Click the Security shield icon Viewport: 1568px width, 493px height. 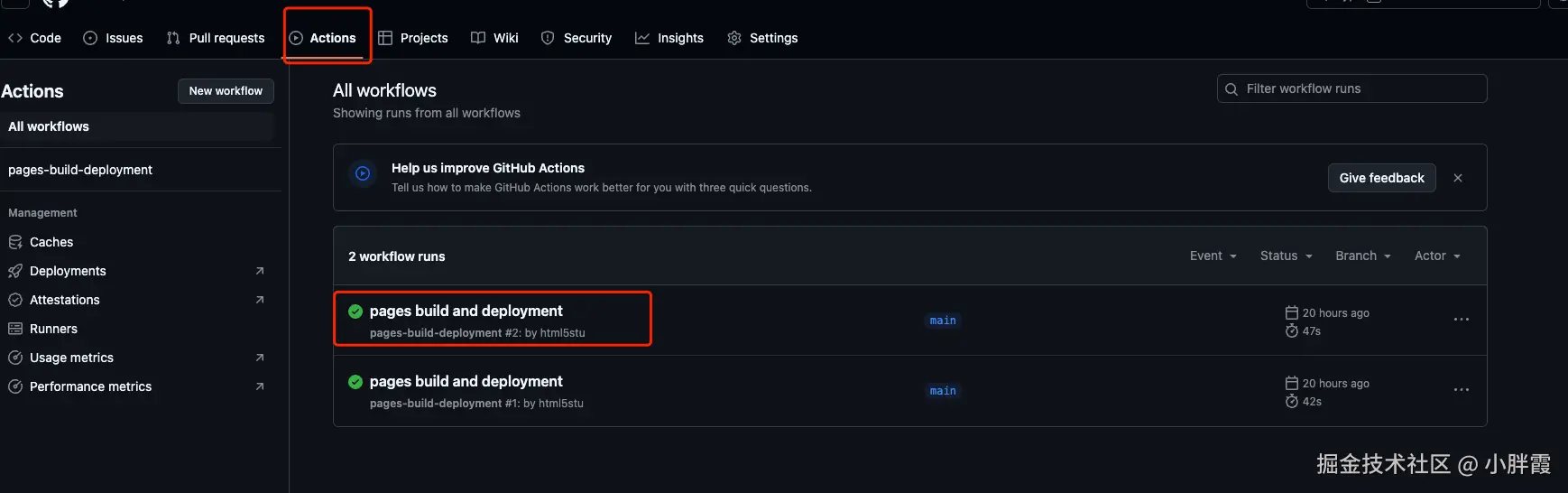[548, 38]
